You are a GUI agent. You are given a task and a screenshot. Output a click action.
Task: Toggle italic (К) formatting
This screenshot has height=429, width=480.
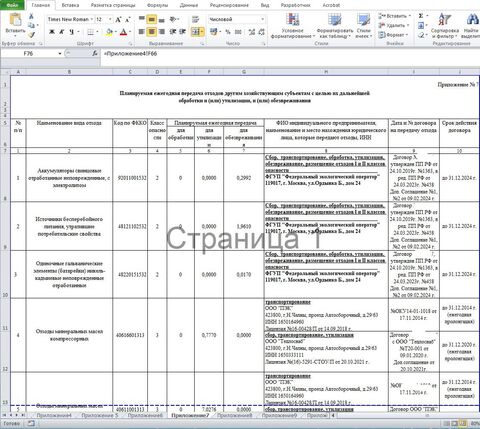click(x=62, y=32)
